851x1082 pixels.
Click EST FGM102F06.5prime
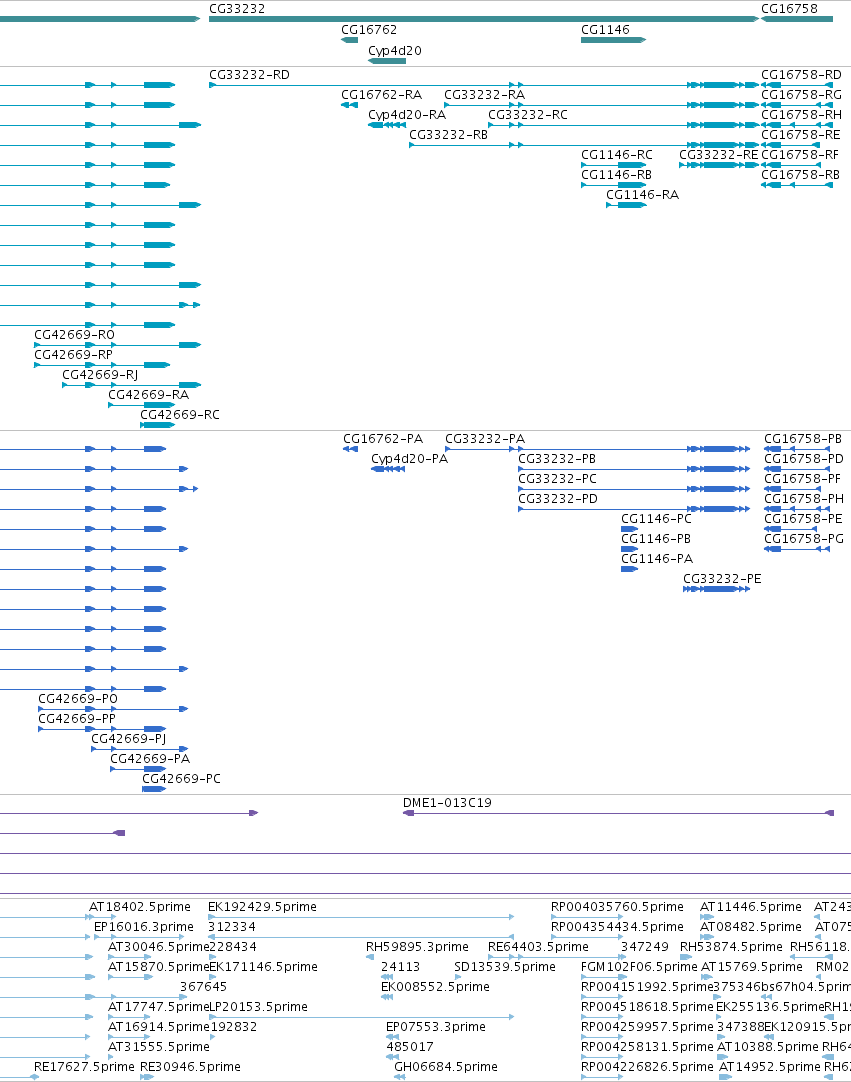coord(639,967)
